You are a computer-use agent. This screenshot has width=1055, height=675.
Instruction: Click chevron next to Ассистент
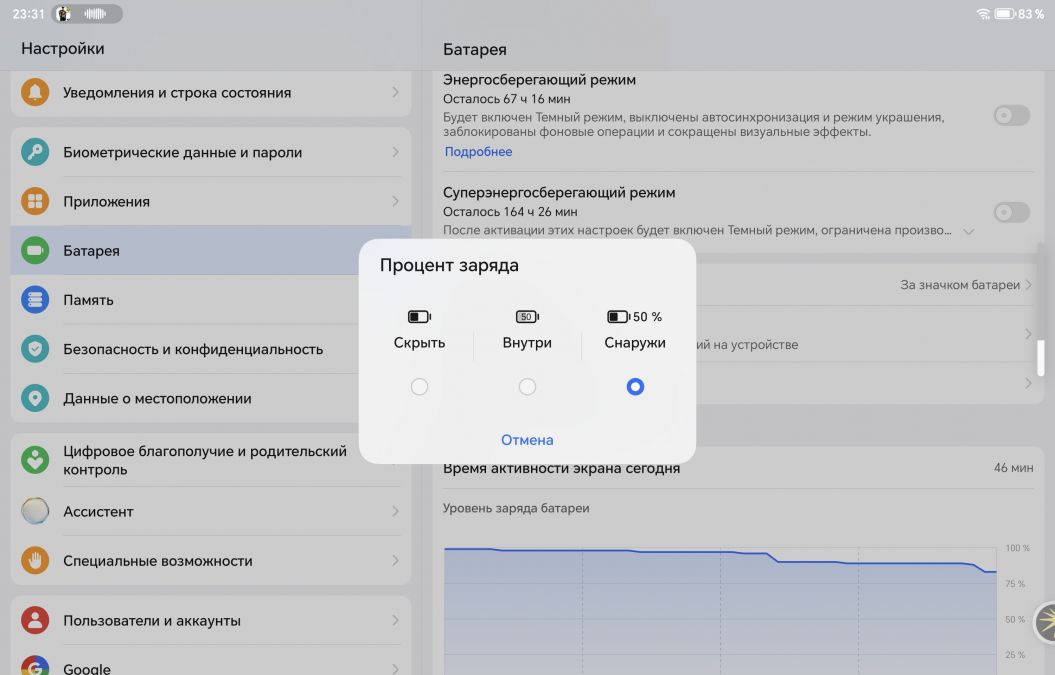(x=396, y=511)
